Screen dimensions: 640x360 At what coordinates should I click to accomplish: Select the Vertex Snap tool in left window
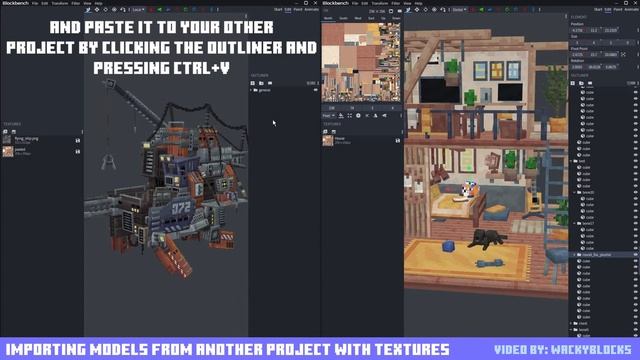coord(123,9)
